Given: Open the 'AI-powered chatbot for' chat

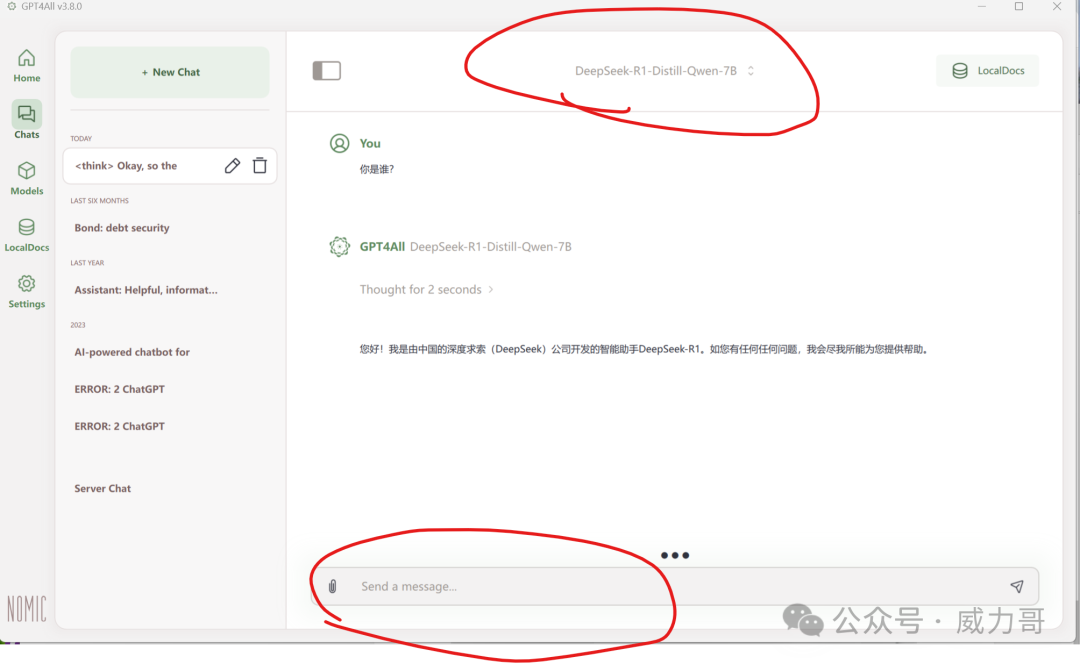Looking at the screenshot, I should coord(132,352).
